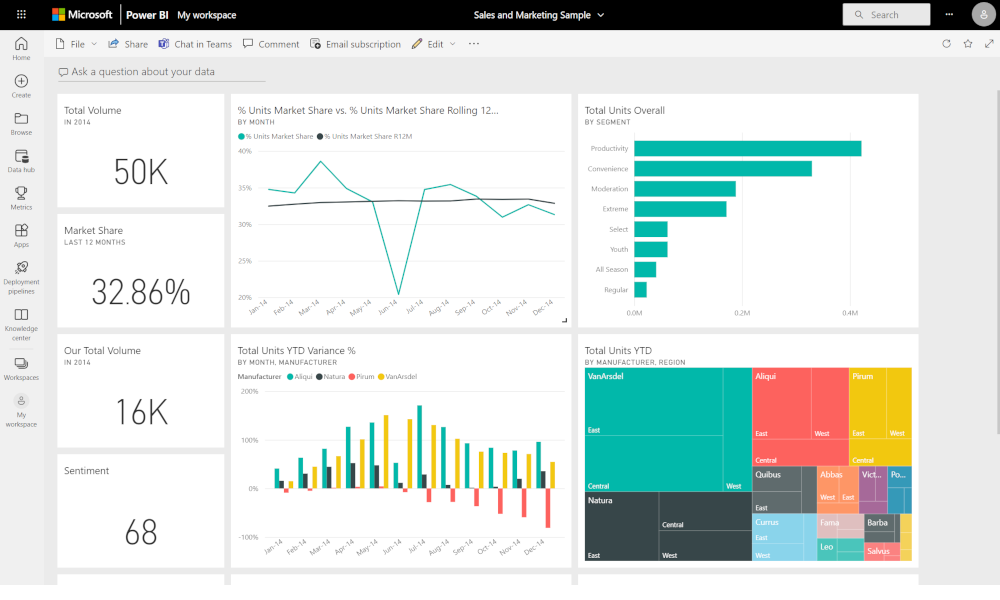Open the File menu
Viewport: 1000px width, 600px height.
pyautogui.click(x=76, y=44)
